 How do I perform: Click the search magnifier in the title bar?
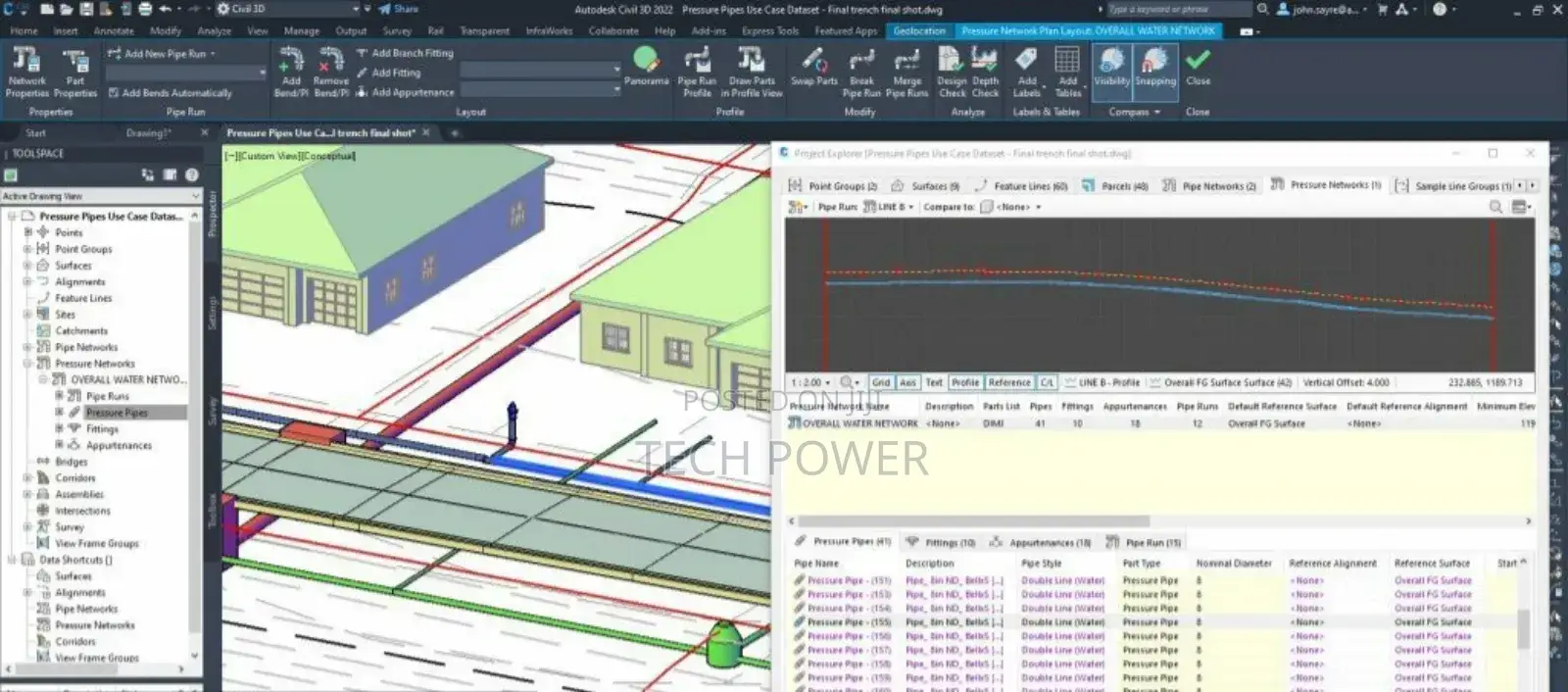pos(1263,9)
